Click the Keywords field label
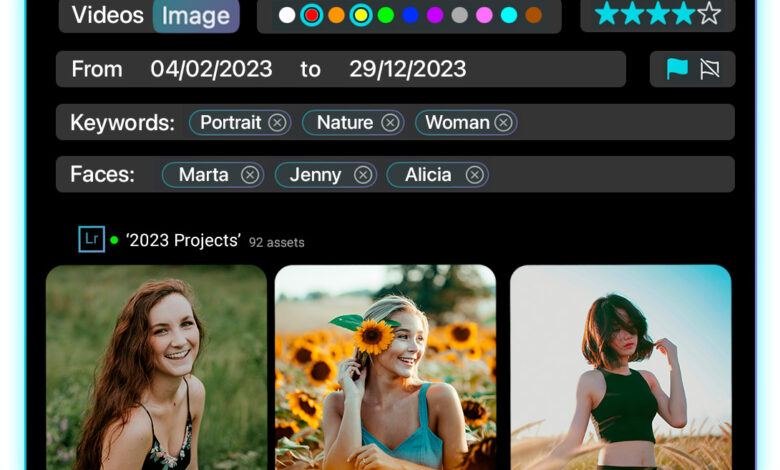The height and width of the screenshot is (470, 780). click(x=122, y=123)
